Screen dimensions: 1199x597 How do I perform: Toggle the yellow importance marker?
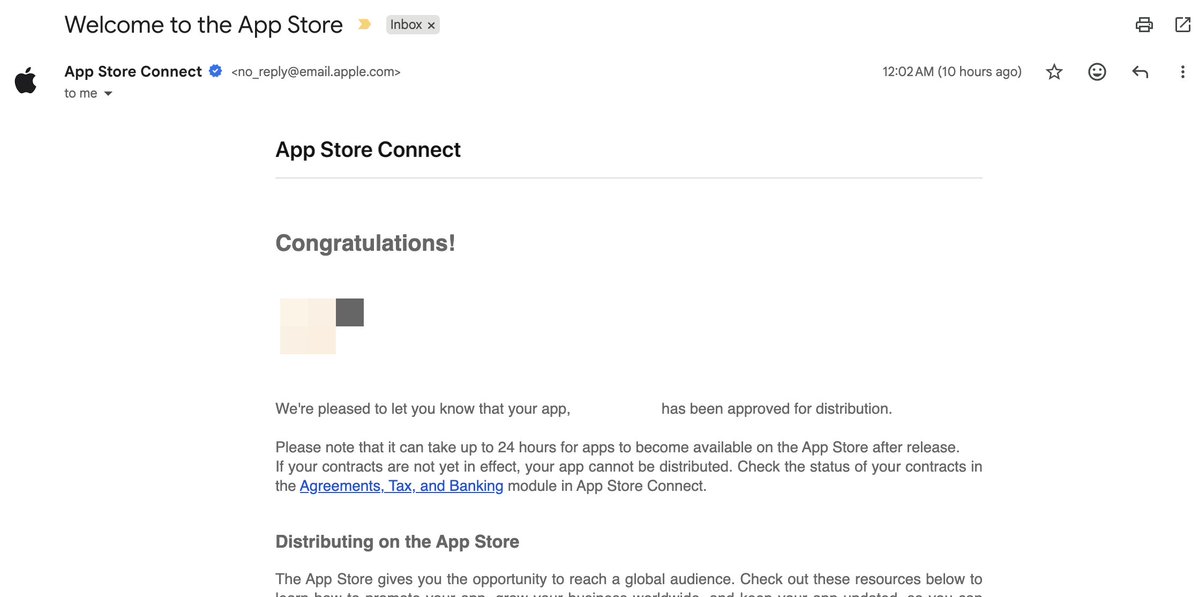point(365,24)
